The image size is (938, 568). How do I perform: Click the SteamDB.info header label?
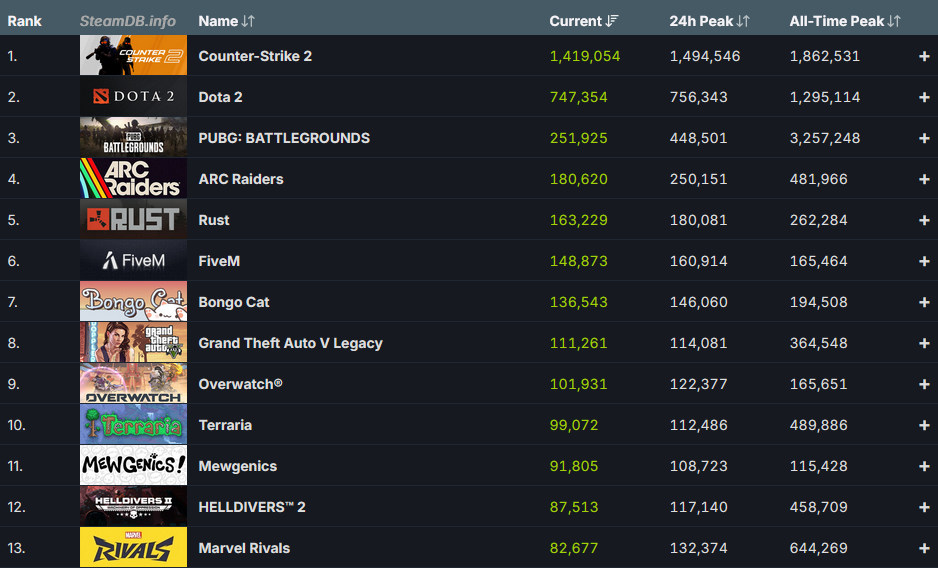point(128,21)
